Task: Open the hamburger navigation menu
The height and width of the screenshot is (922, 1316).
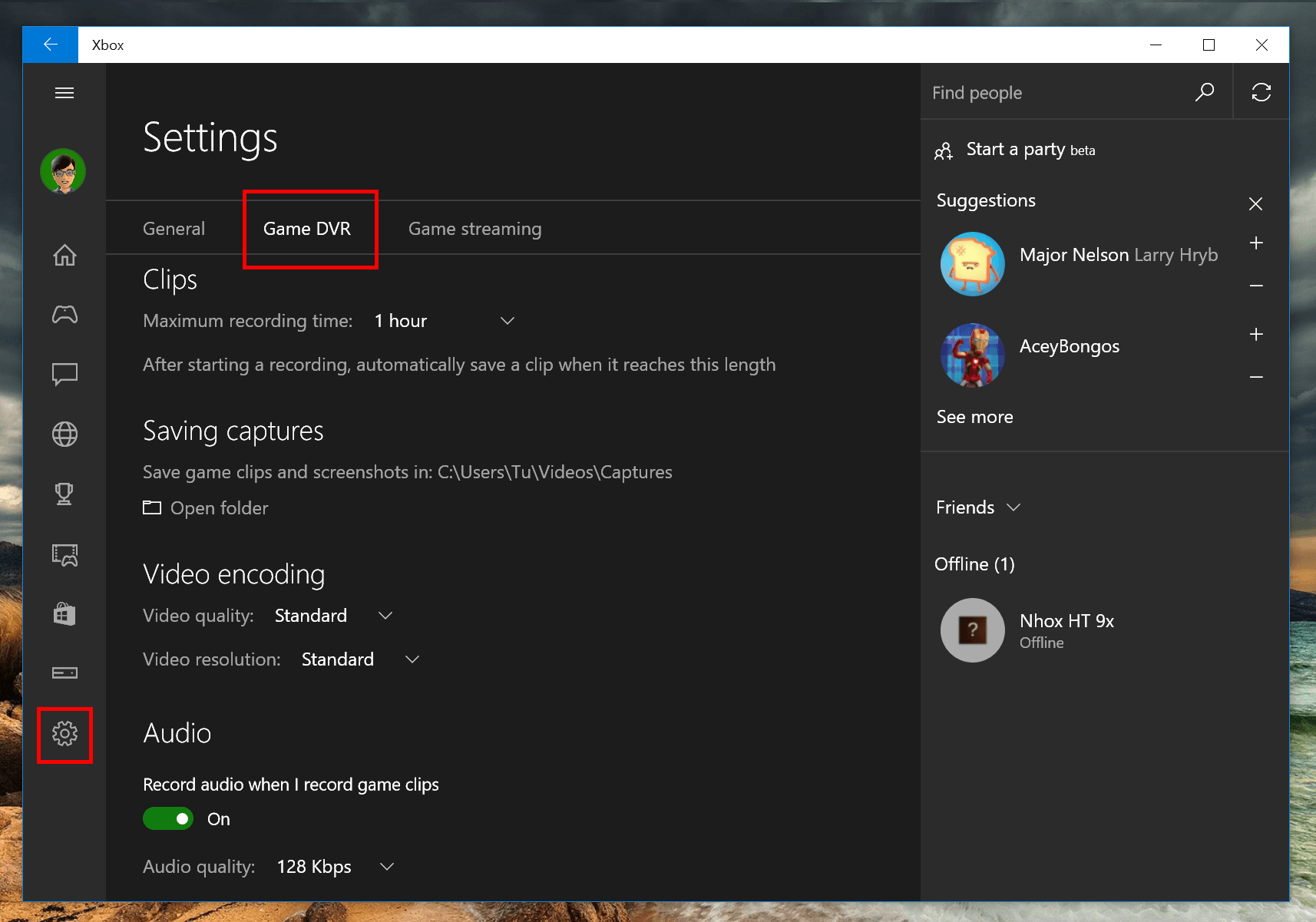Action: (64, 93)
